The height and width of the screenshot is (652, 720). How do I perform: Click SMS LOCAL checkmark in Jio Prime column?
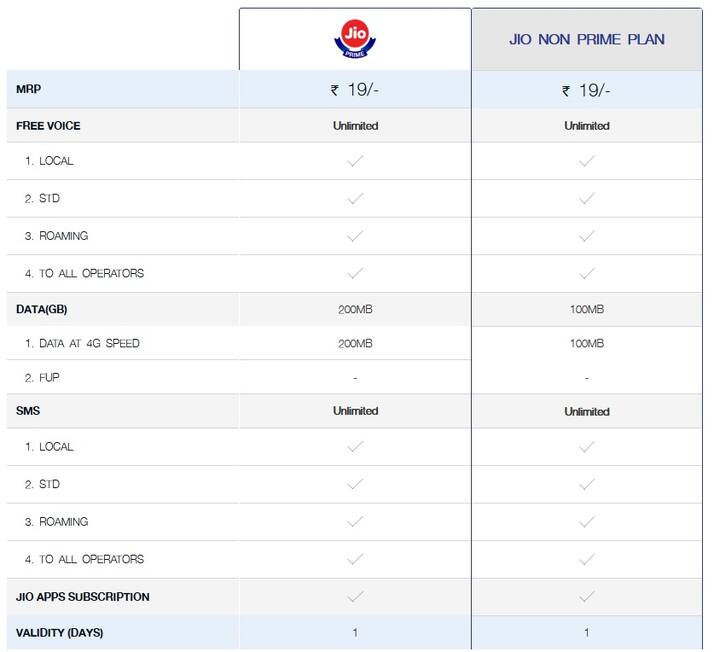355,446
